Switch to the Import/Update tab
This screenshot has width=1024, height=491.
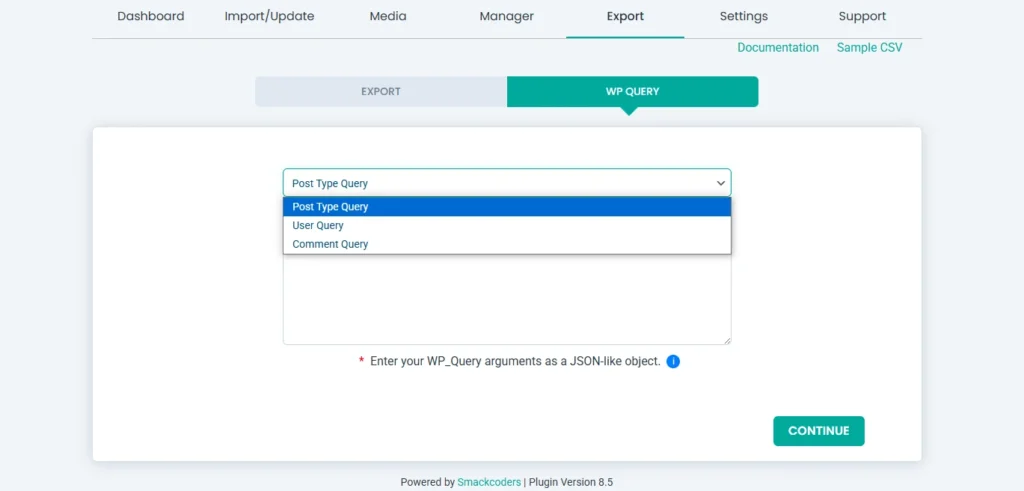coord(269,16)
